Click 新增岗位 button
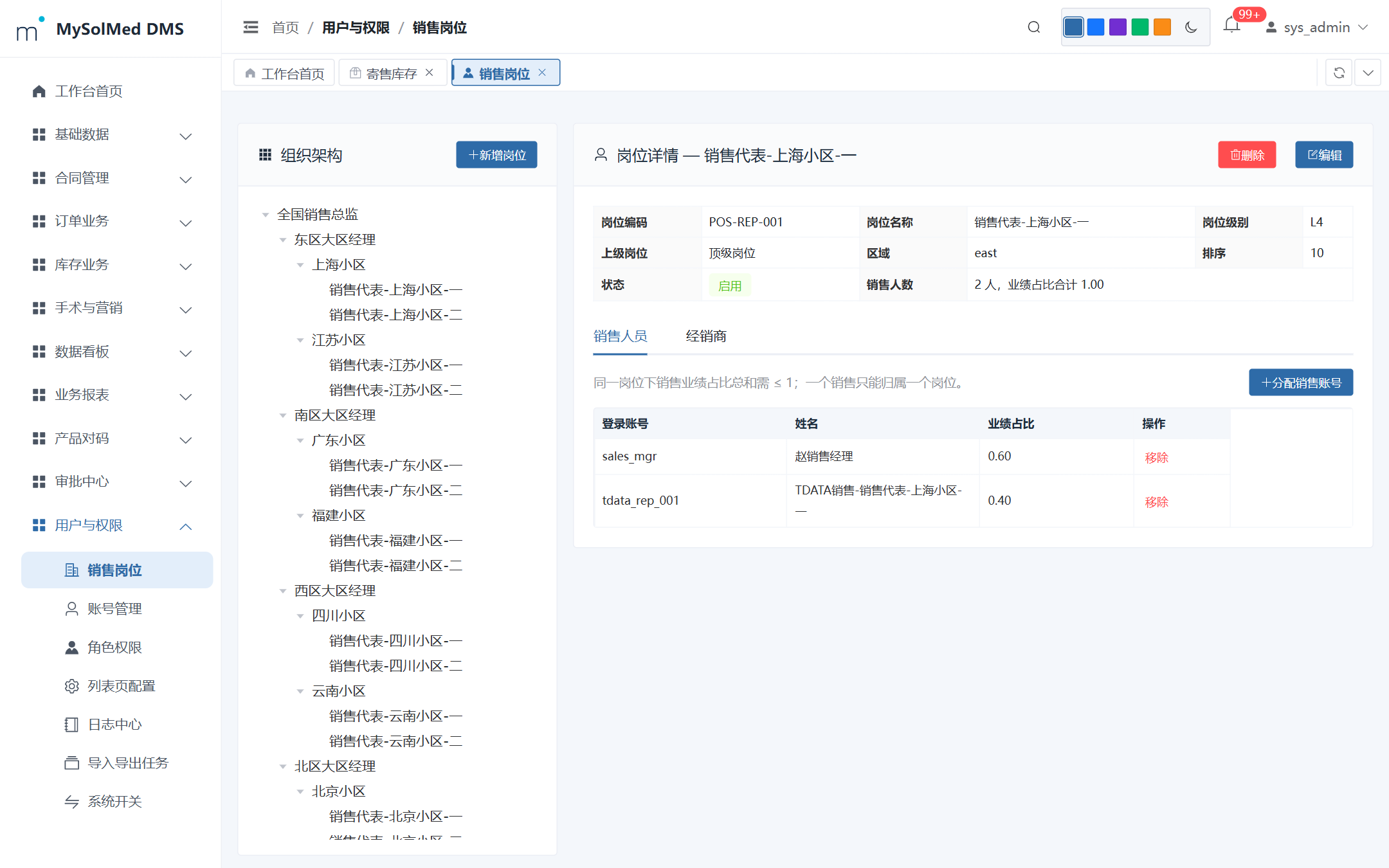The width and height of the screenshot is (1389, 868). (496, 155)
